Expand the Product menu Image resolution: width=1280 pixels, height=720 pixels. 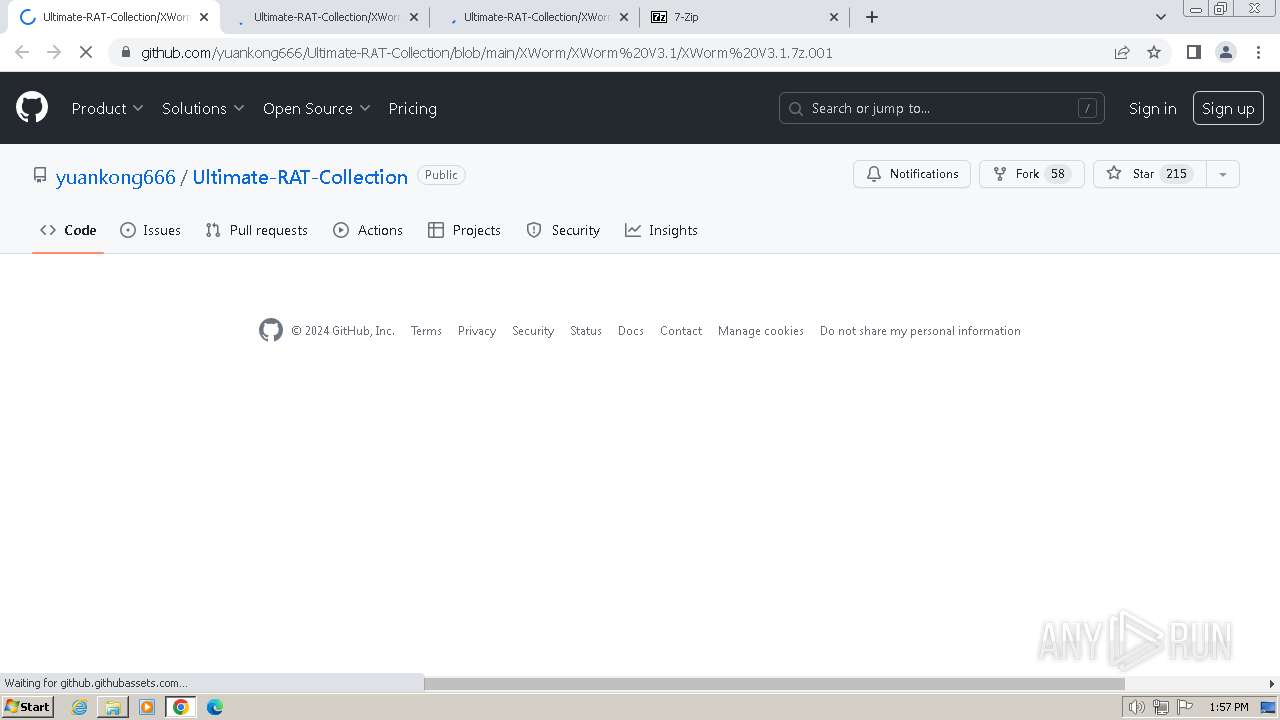107,108
